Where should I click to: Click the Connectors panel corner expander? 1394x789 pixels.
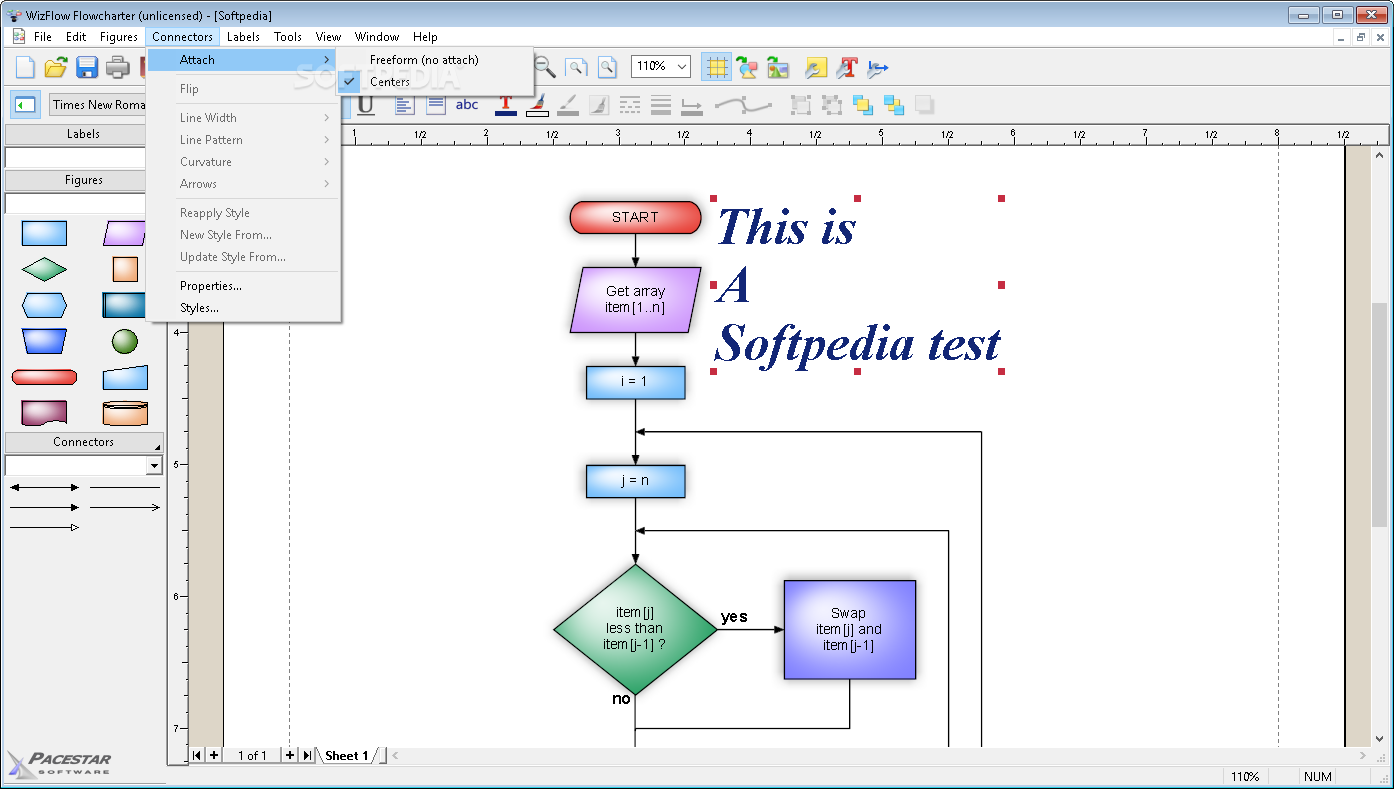tap(157, 446)
